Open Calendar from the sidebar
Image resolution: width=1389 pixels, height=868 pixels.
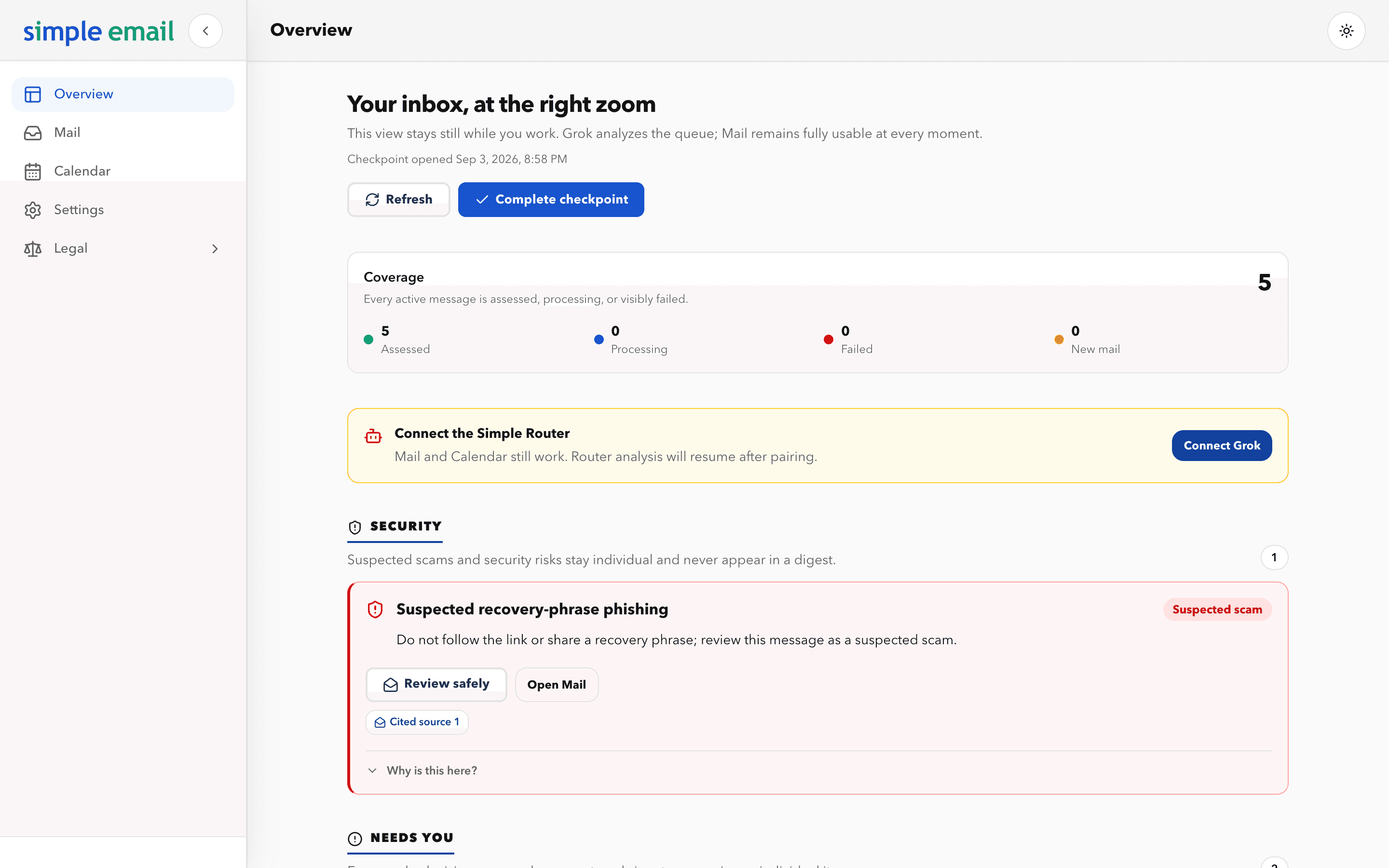[x=123, y=171]
